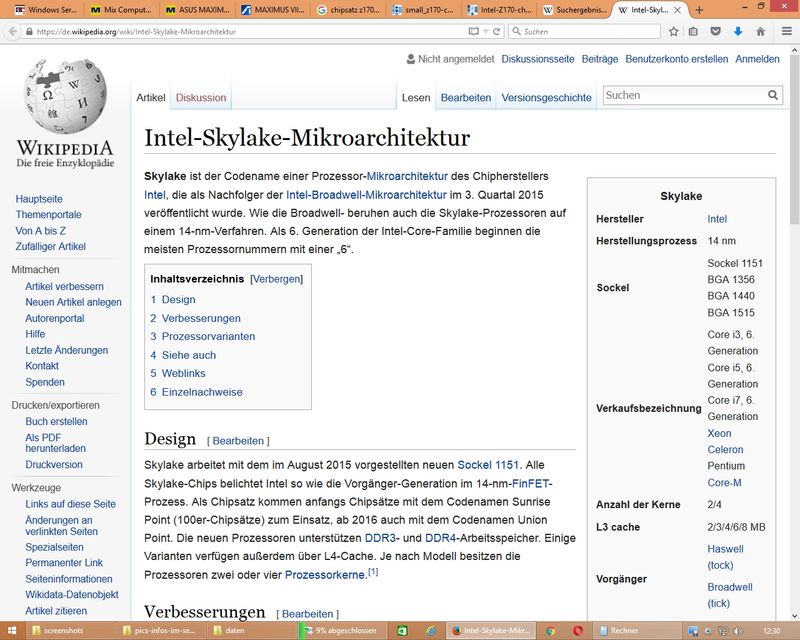800x640 pixels.
Task: Follow the Intel-Broadwell-Mikroarchitektur link
Action: [x=366, y=194]
